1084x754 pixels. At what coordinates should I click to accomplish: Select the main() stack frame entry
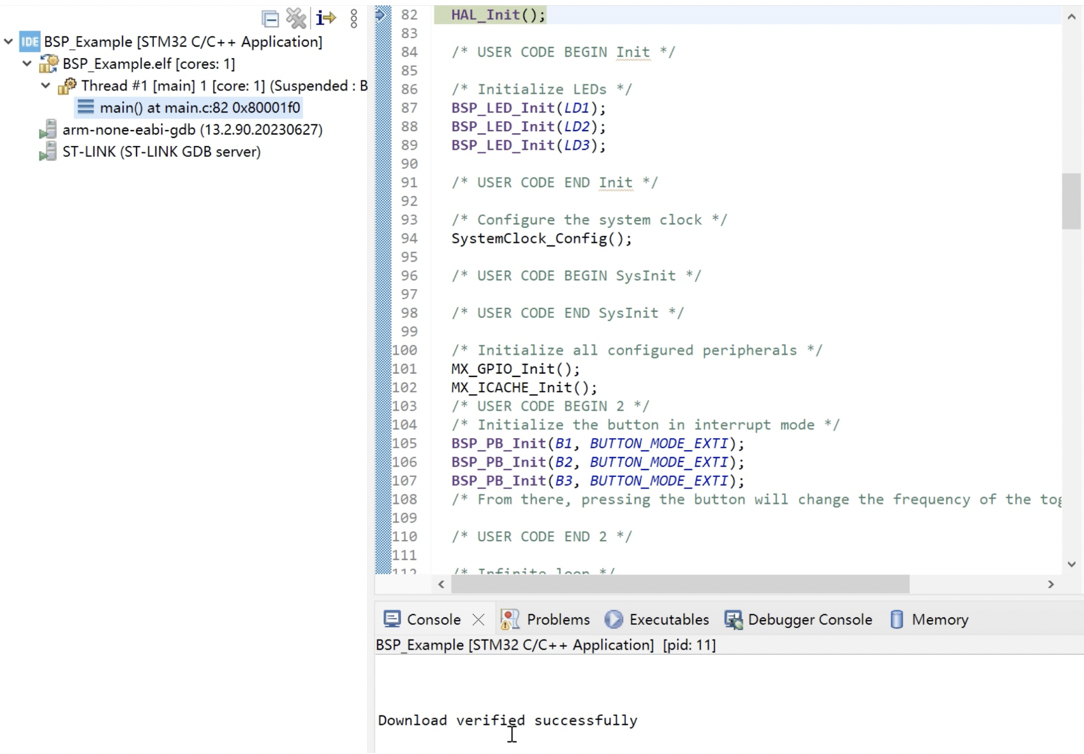(x=199, y=108)
